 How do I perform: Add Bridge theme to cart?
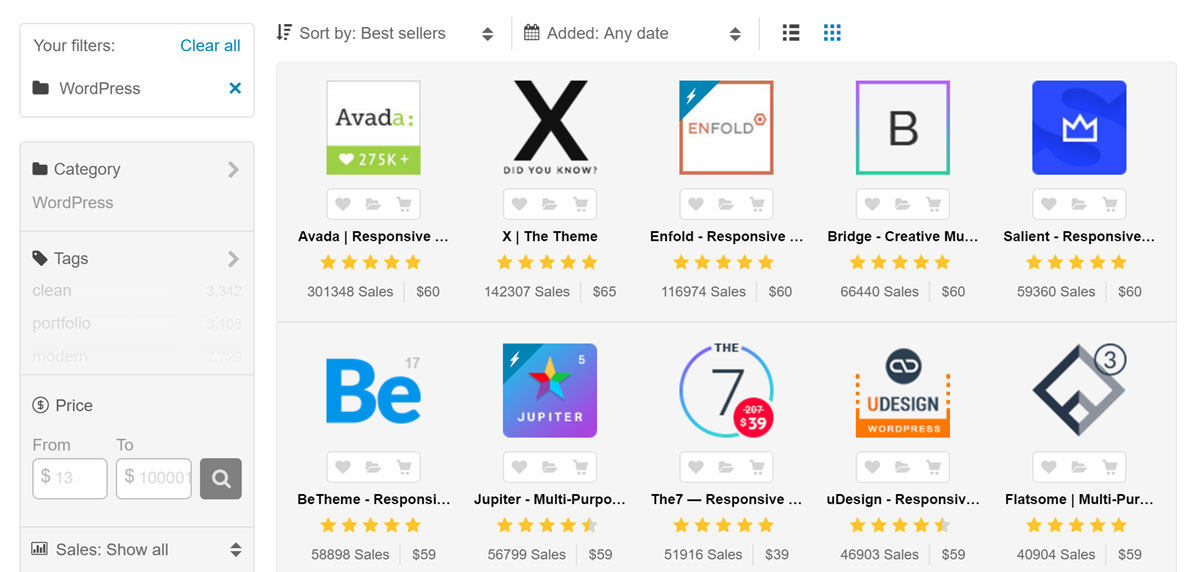click(933, 204)
